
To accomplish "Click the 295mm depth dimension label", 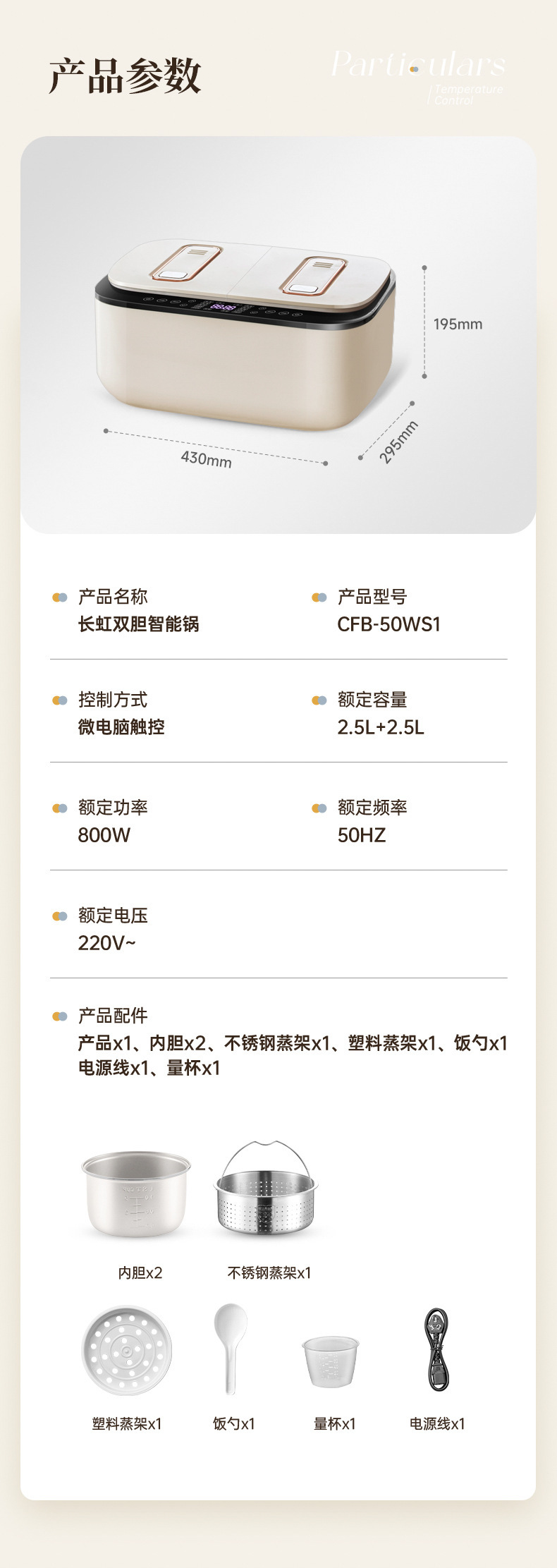I will (x=398, y=442).
